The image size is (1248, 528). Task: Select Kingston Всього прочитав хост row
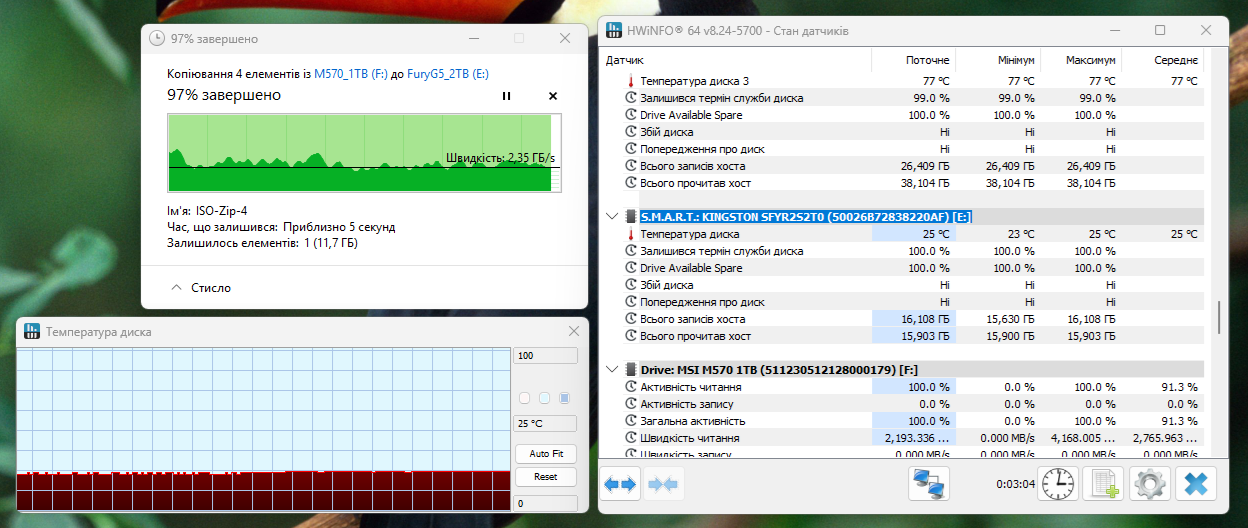pyautogui.click(x=901, y=336)
